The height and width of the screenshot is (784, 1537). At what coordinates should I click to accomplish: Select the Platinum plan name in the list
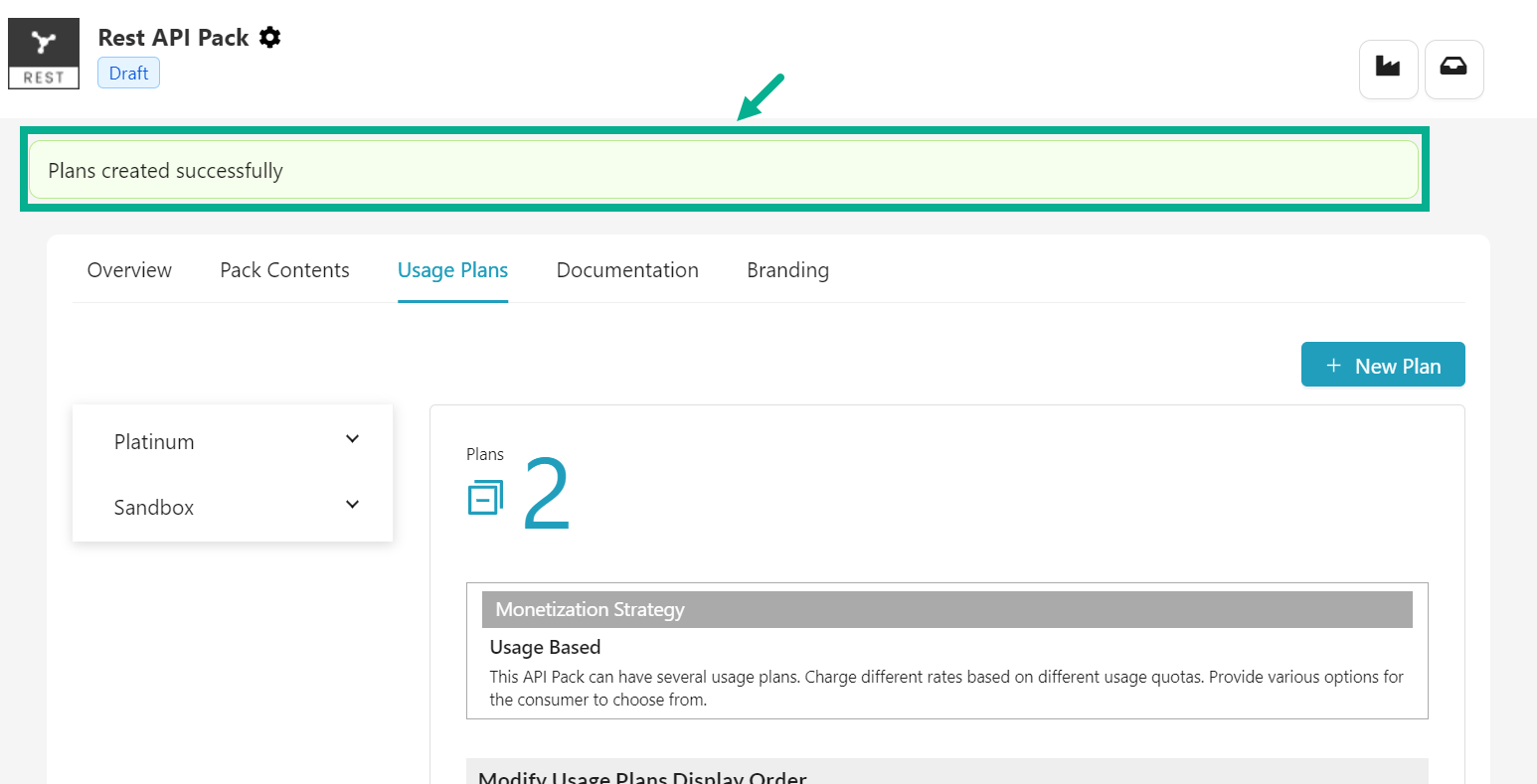[154, 442]
